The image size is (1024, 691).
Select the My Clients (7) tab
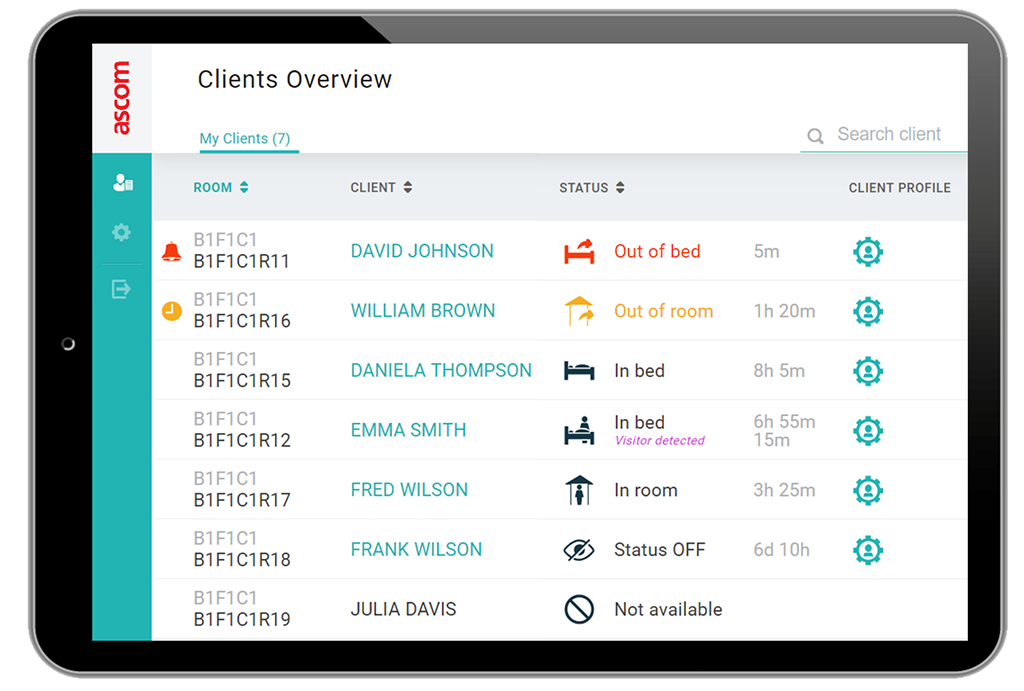245,139
